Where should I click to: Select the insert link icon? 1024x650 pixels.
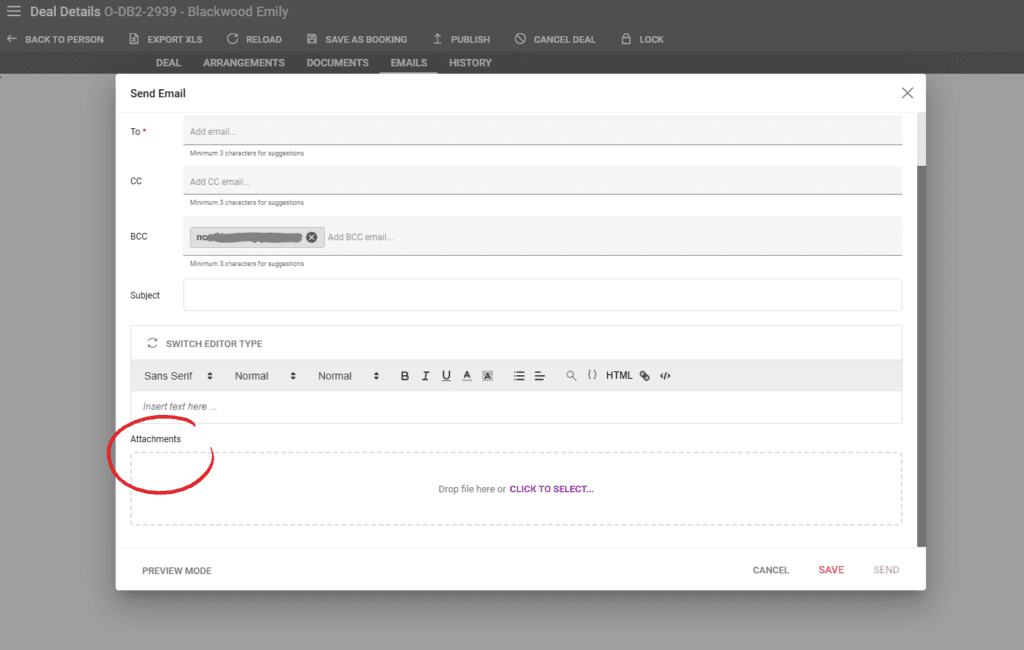[x=644, y=375]
